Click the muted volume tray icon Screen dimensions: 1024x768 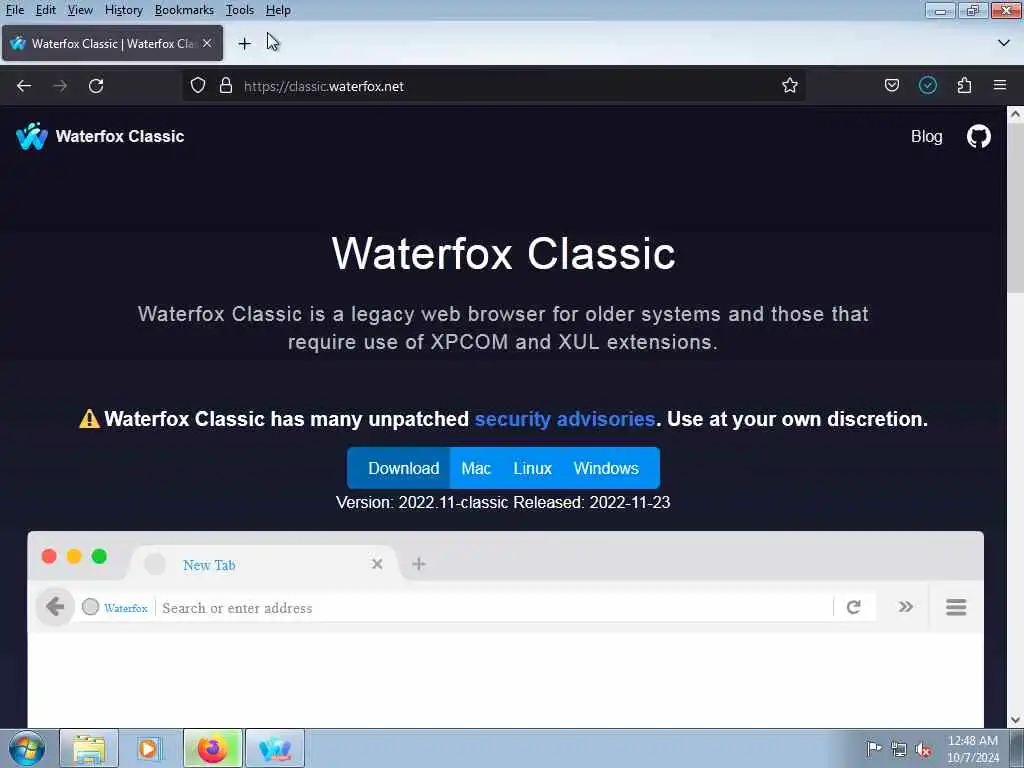click(x=923, y=750)
